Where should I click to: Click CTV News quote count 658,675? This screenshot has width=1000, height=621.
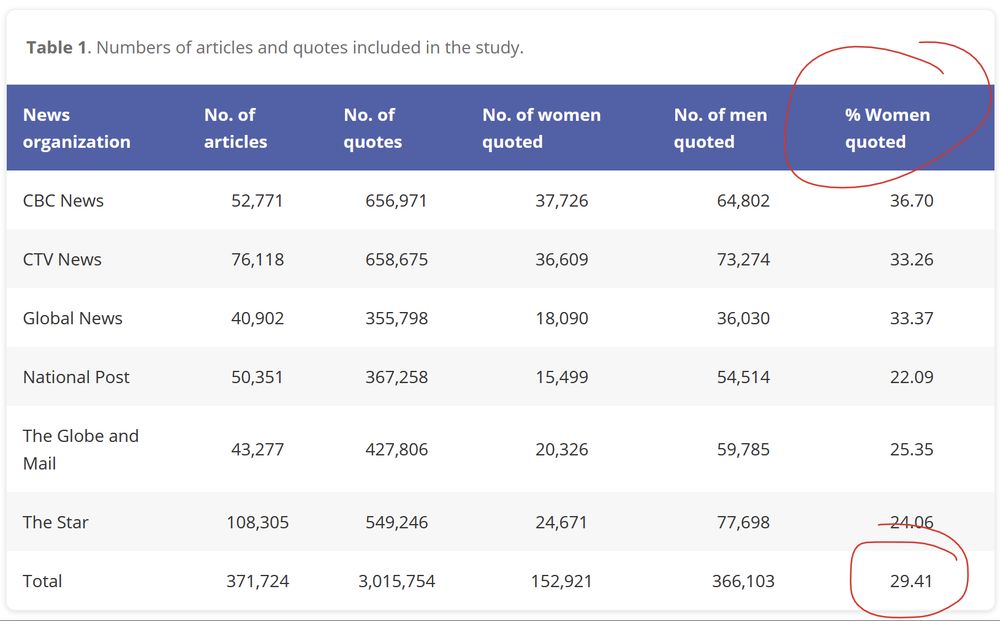(x=396, y=259)
